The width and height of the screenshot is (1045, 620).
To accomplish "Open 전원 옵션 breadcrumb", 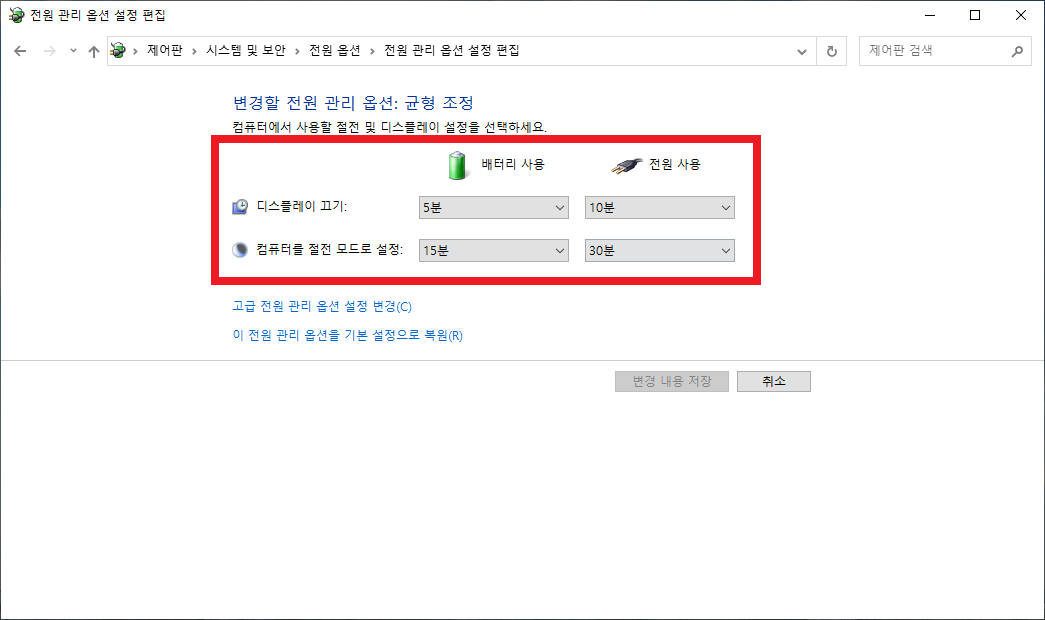I will tap(335, 51).
